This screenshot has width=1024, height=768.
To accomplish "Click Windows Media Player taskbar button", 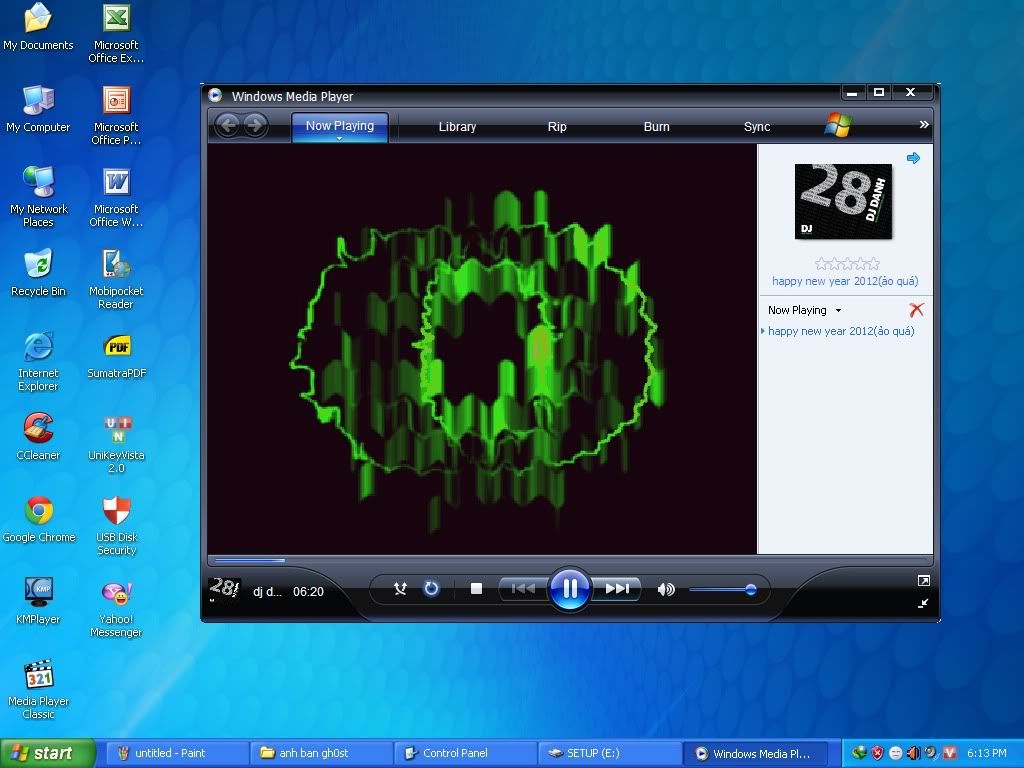I will pos(756,753).
